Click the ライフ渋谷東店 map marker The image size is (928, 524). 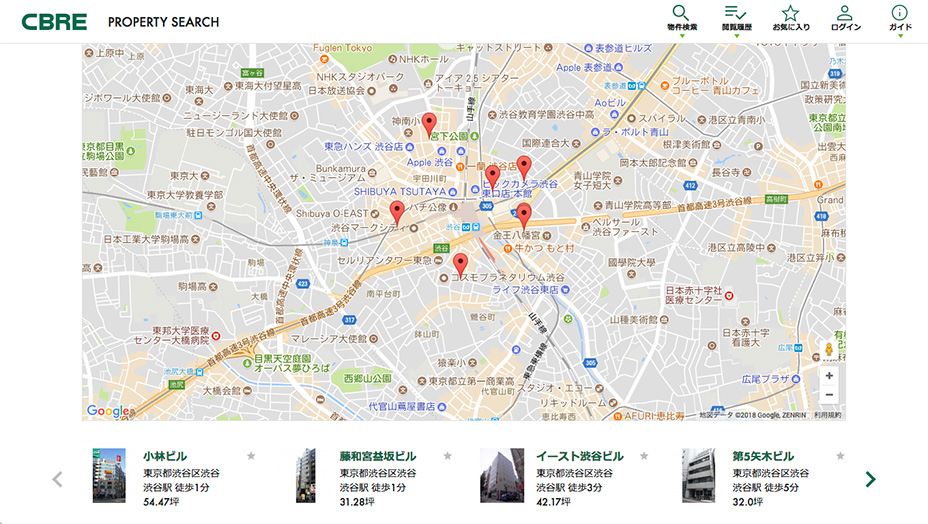point(565,290)
